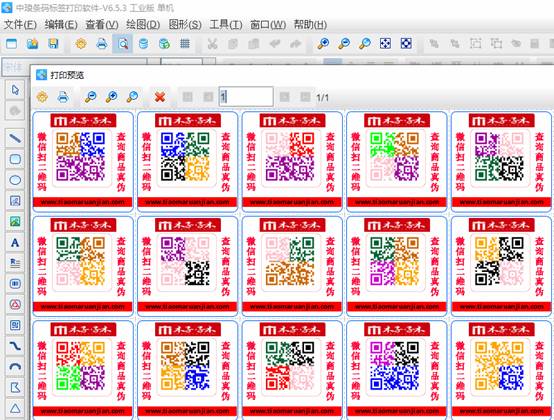Image resolution: width=554 pixels, height=420 pixels.
Task: Click the page number input field
Action: 246,96
